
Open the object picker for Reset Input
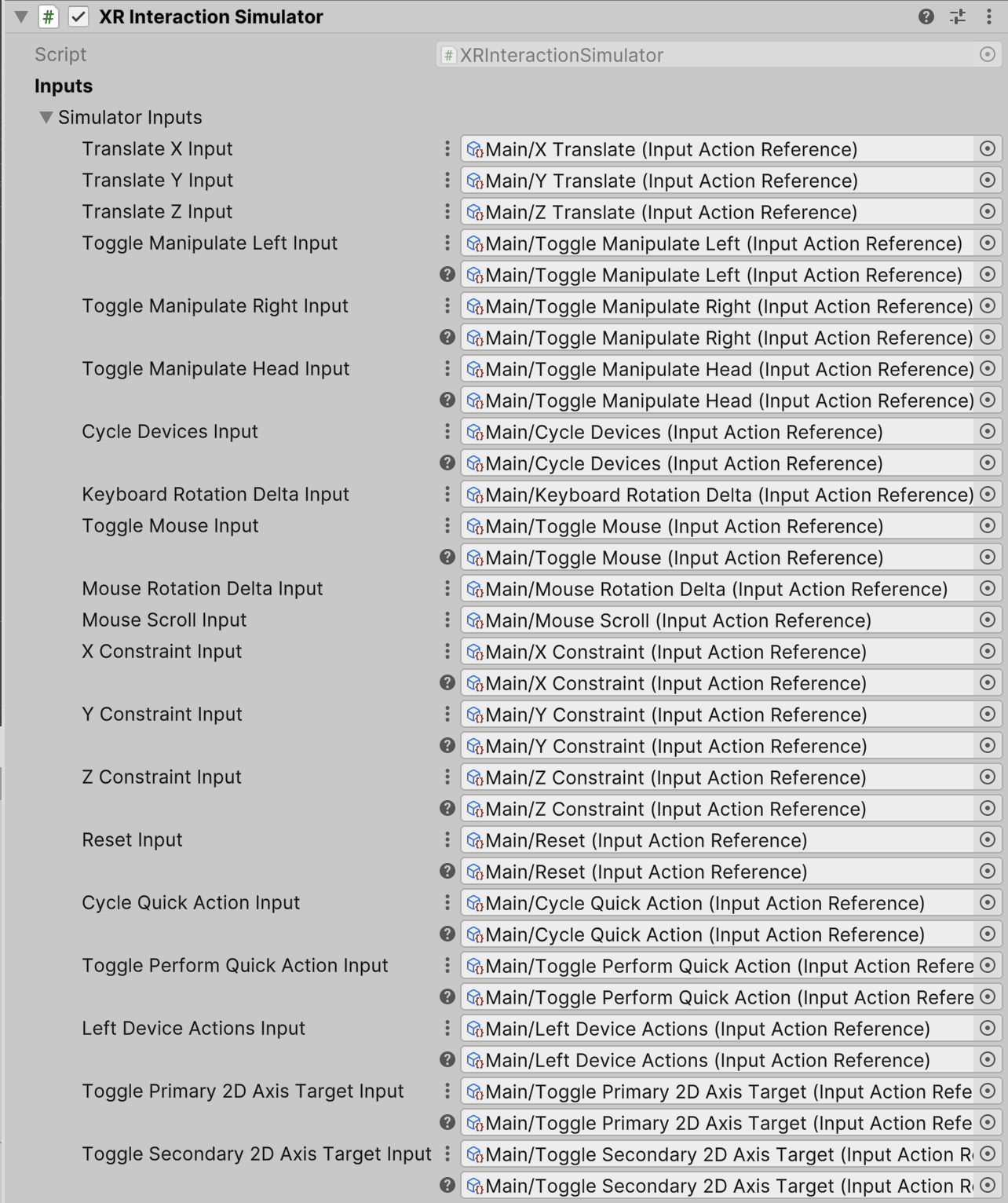(988, 840)
